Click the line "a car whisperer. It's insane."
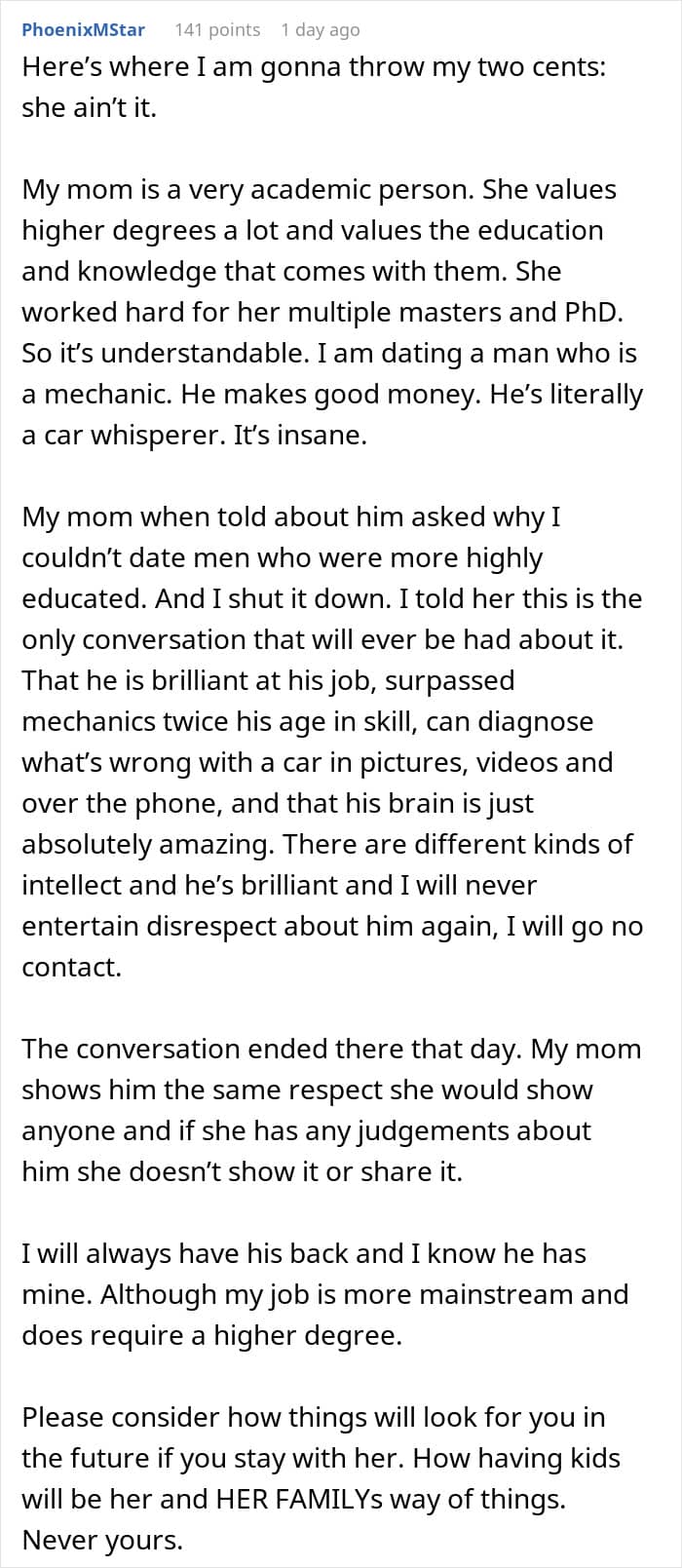 [194, 435]
